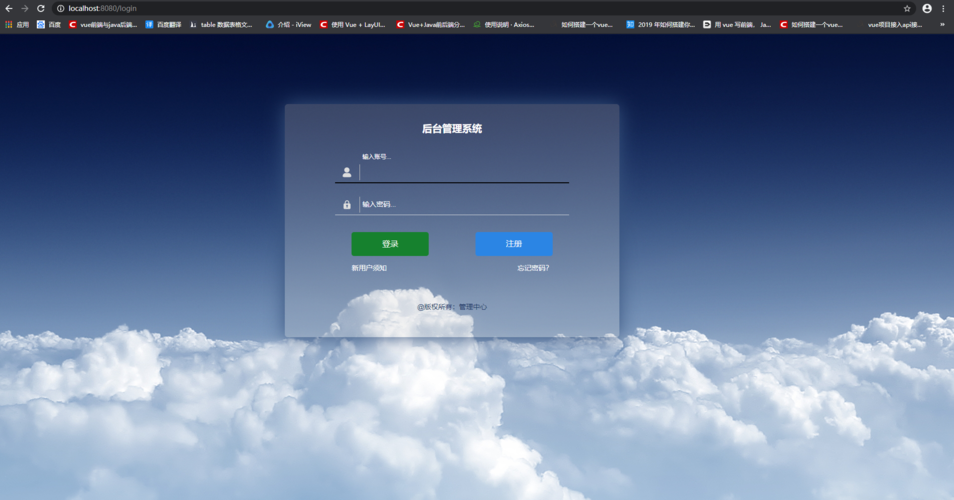Open the 2019 年如何搭建你 bookmark
Screen dimensions: 954x500
point(661,25)
